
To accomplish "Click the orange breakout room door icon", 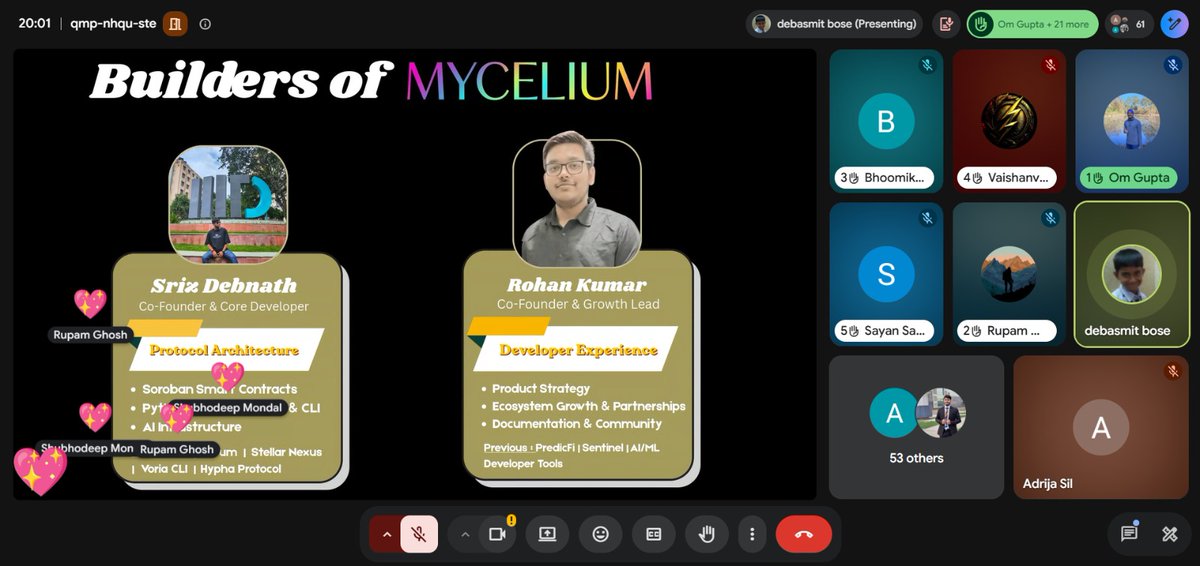I will click(x=175, y=23).
